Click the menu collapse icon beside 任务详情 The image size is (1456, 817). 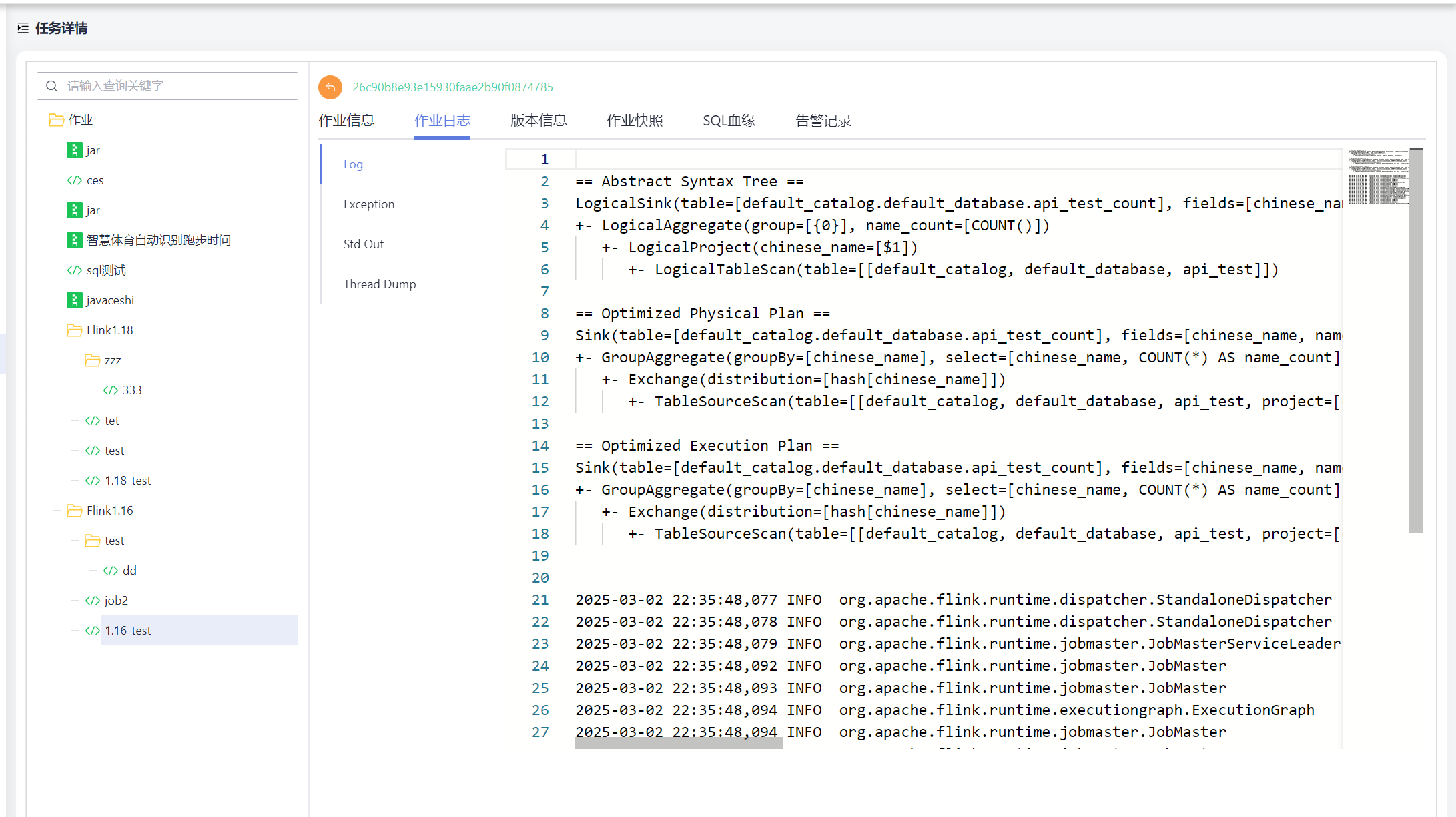[x=23, y=28]
